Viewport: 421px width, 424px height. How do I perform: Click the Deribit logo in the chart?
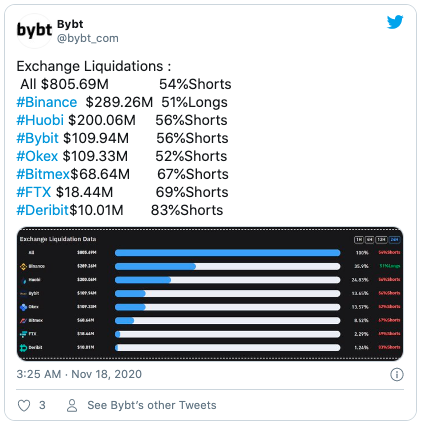click(x=23, y=348)
